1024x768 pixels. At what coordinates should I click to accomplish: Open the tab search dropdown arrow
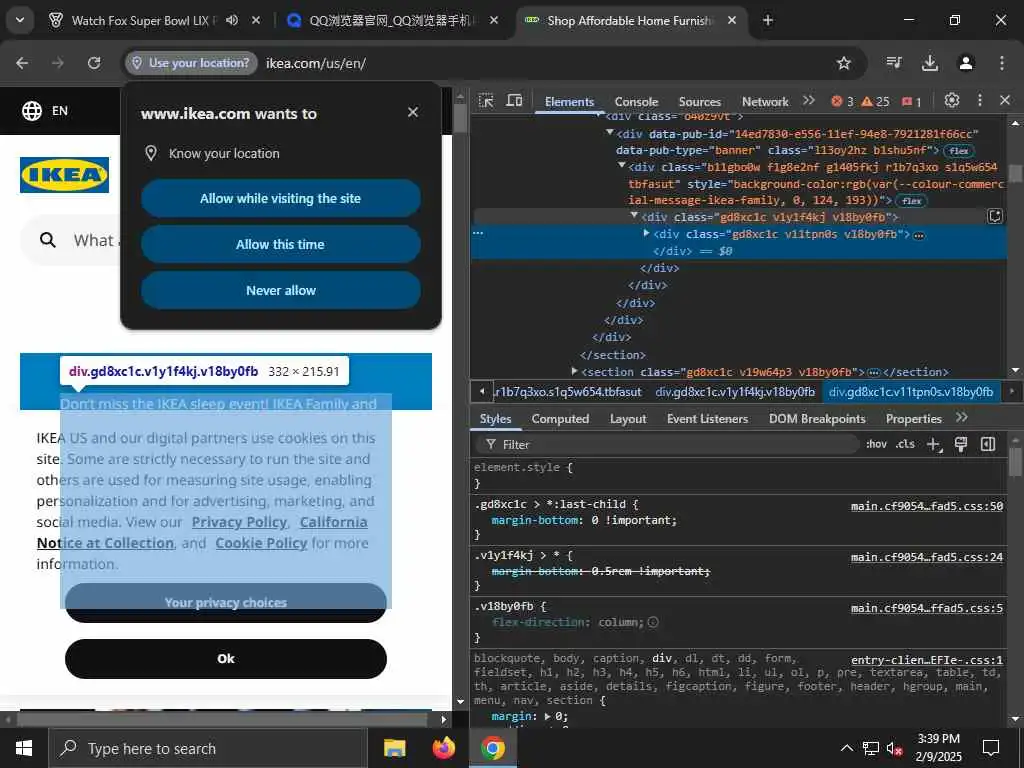coord(20,20)
